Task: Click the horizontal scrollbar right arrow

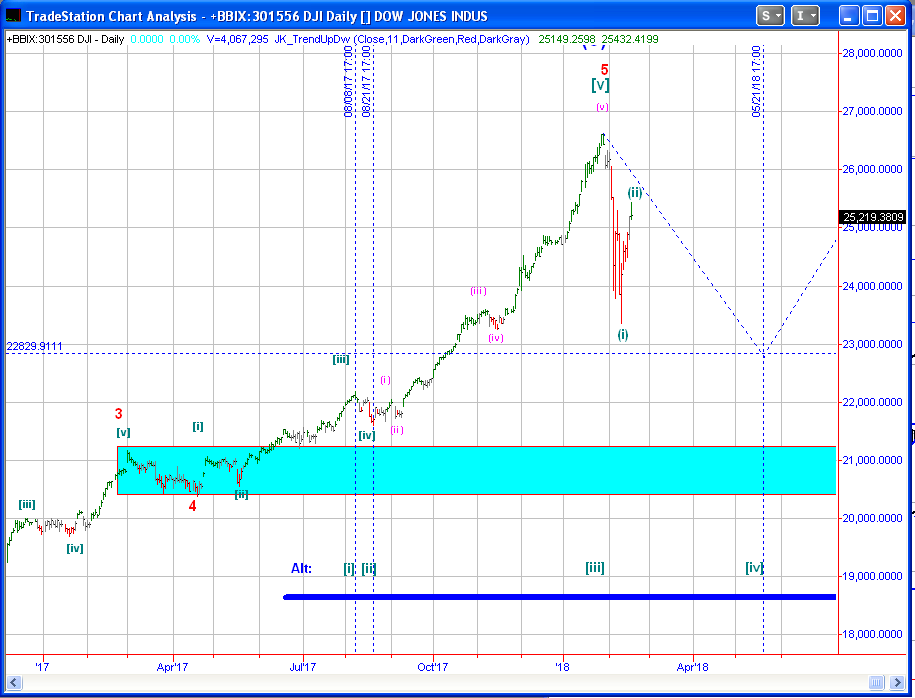Action: [x=896, y=682]
